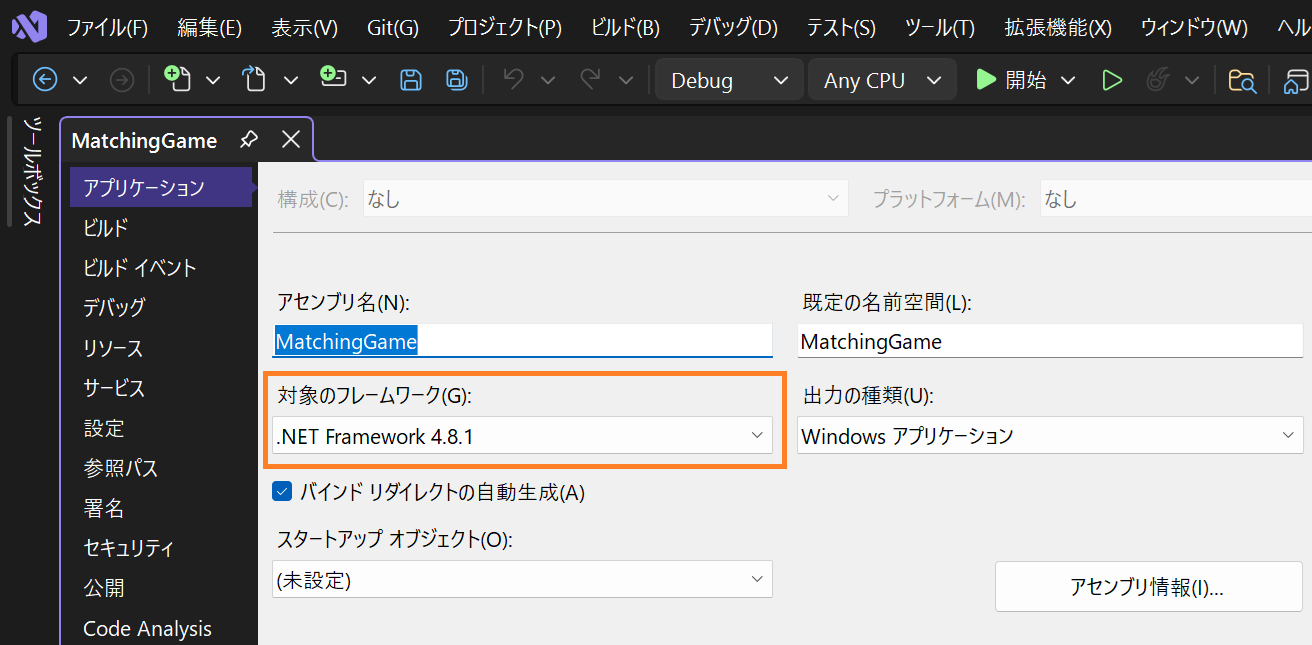
Task: Open the スタートアップ オブジェクト dropdown
Action: (x=757, y=579)
